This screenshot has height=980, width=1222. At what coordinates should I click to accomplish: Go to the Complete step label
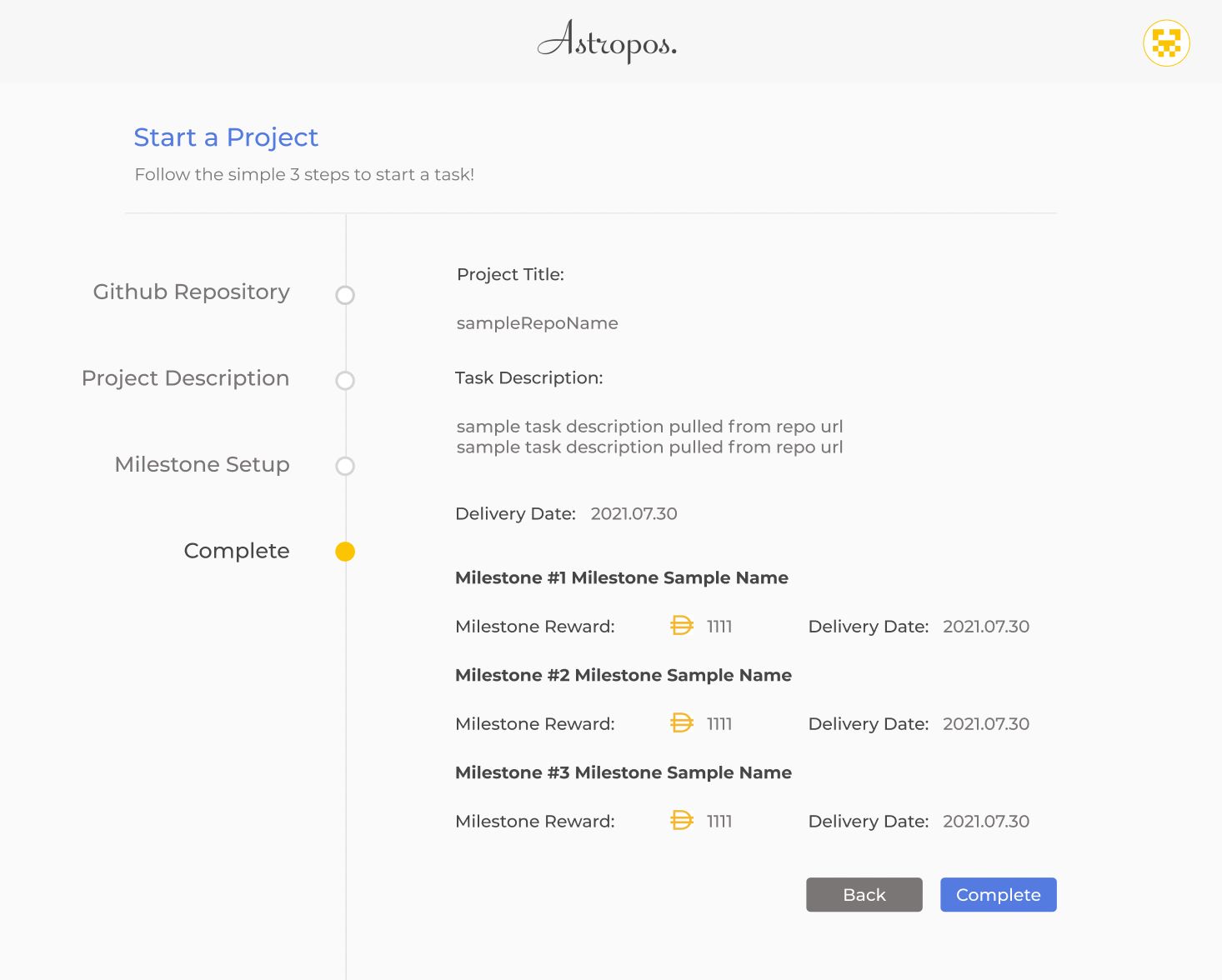coord(237,551)
